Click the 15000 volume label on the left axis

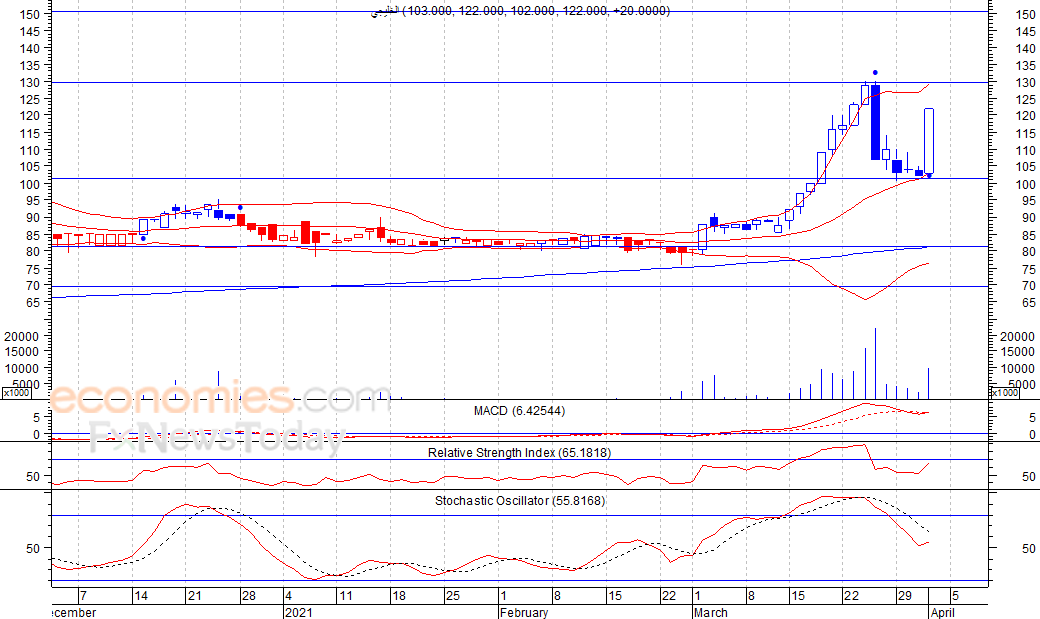pyautogui.click(x=22, y=352)
